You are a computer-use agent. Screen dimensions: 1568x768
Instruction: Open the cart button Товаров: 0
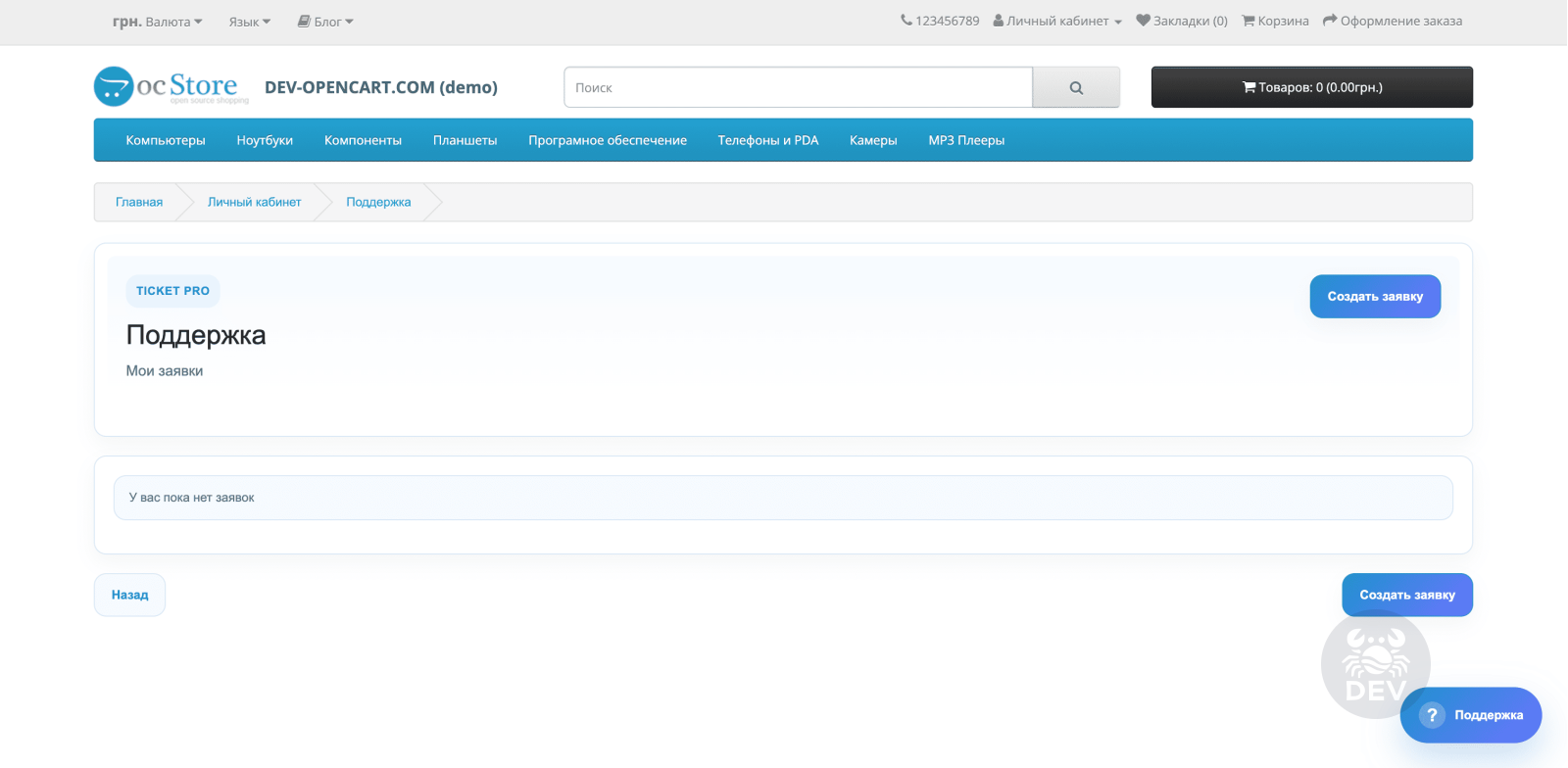[1312, 87]
